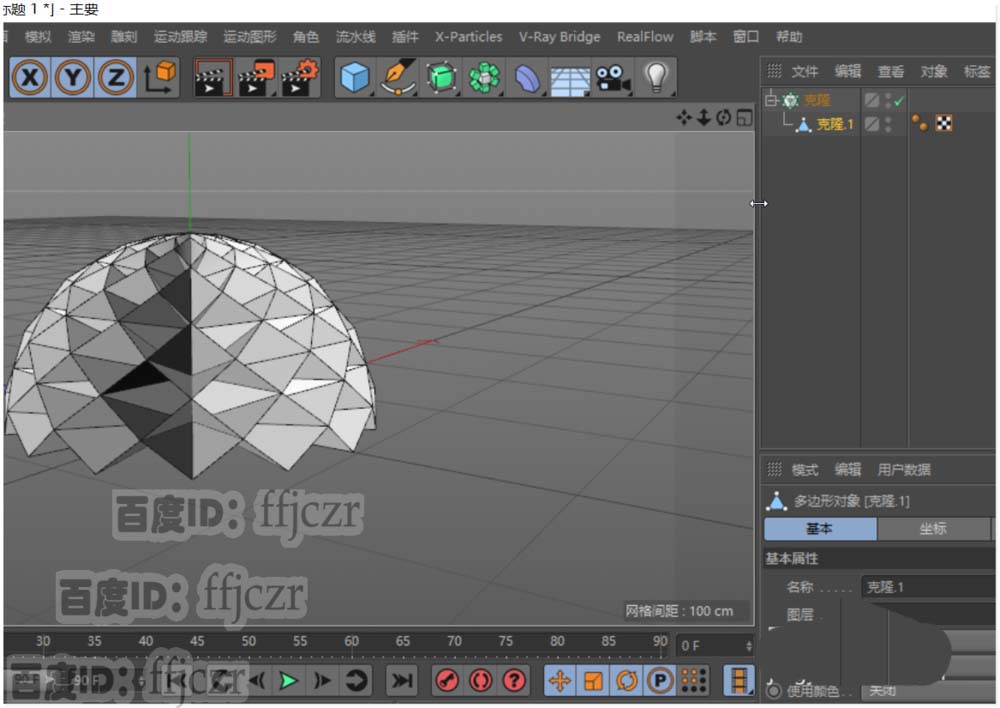The width and height of the screenshot is (1000, 708).
Task: Click the Record Active Objects key button
Action: pyautogui.click(x=447, y=681)
